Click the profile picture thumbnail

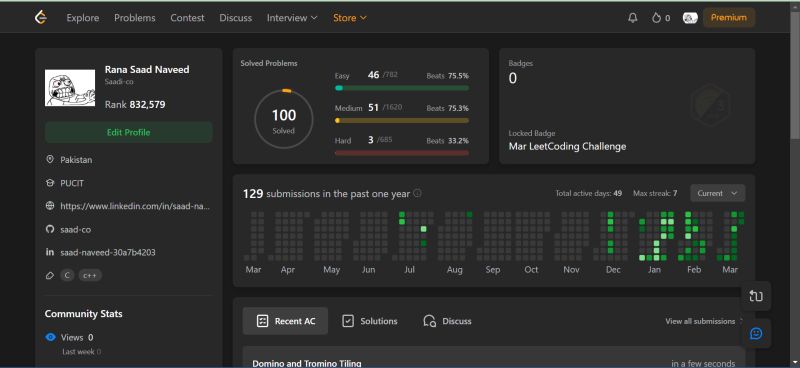(x=70, y=88)
